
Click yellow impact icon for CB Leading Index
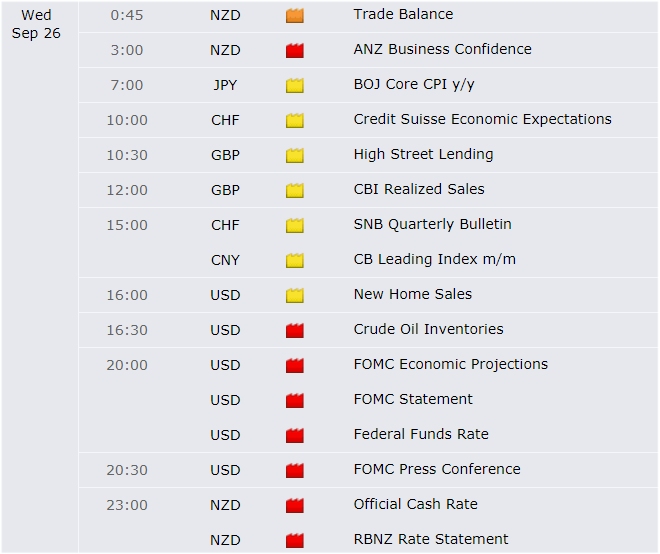click(294, 260)
